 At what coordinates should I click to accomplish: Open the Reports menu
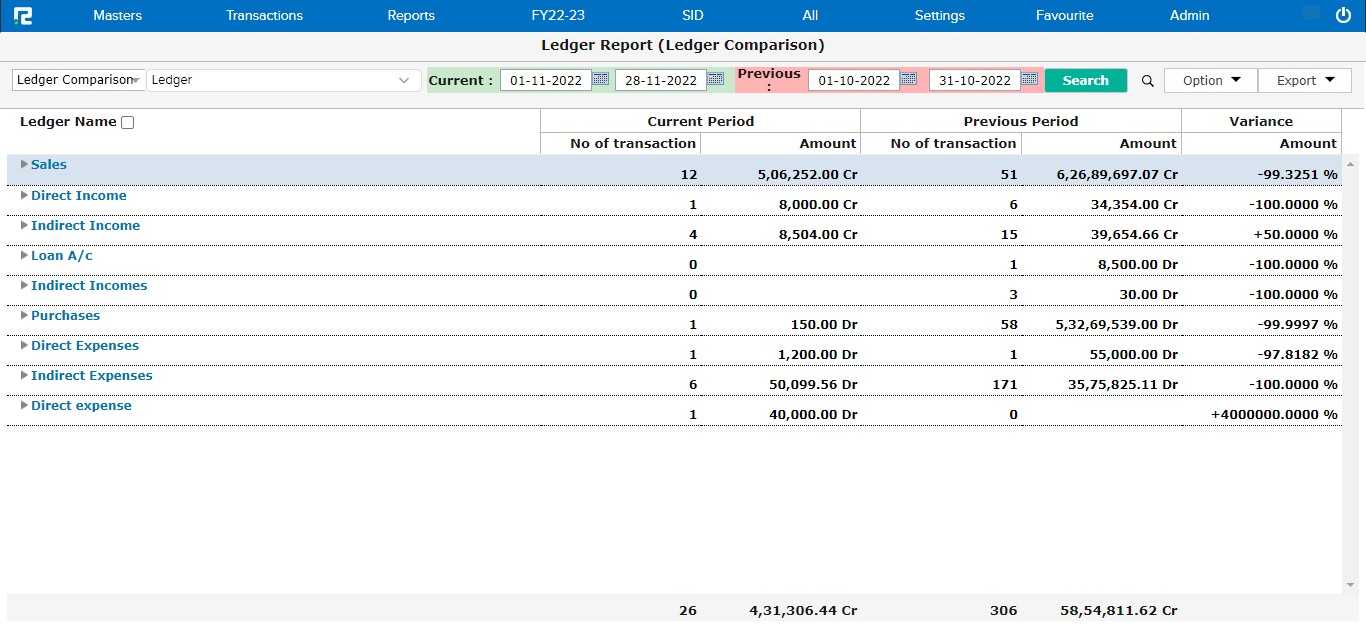(411, 16)
